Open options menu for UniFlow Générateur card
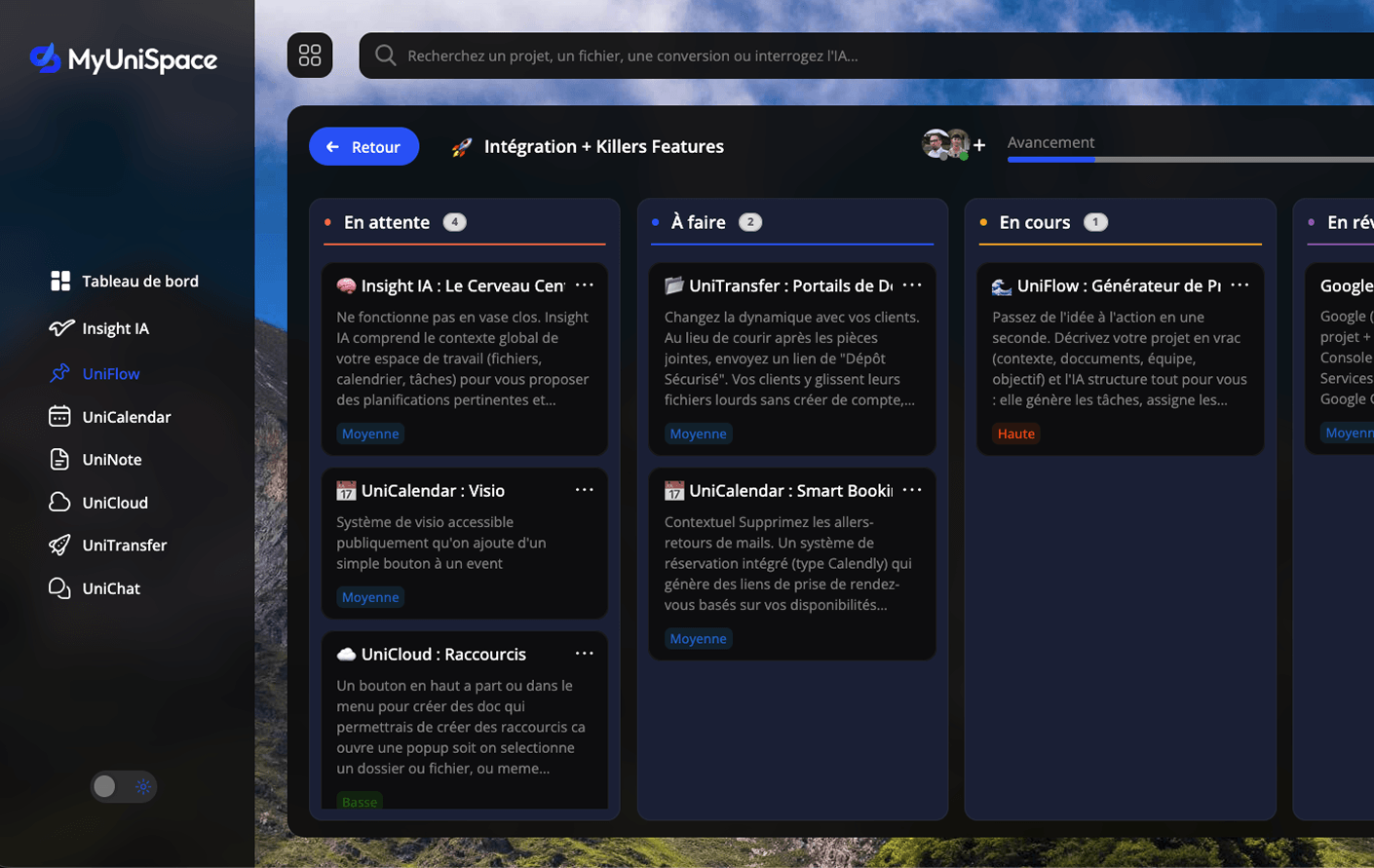The image size is (1374, 868). (1240, 284)
